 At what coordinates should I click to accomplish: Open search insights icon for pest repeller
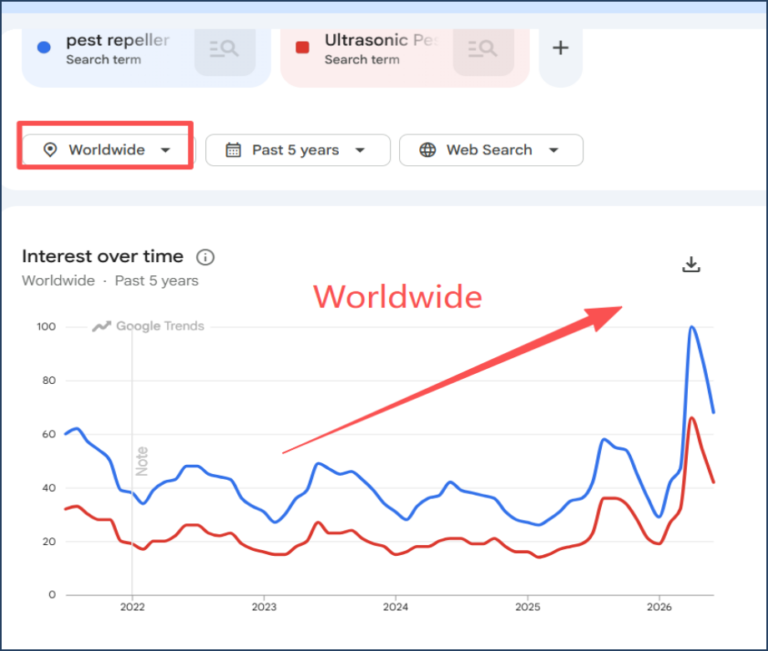point(224,49)
